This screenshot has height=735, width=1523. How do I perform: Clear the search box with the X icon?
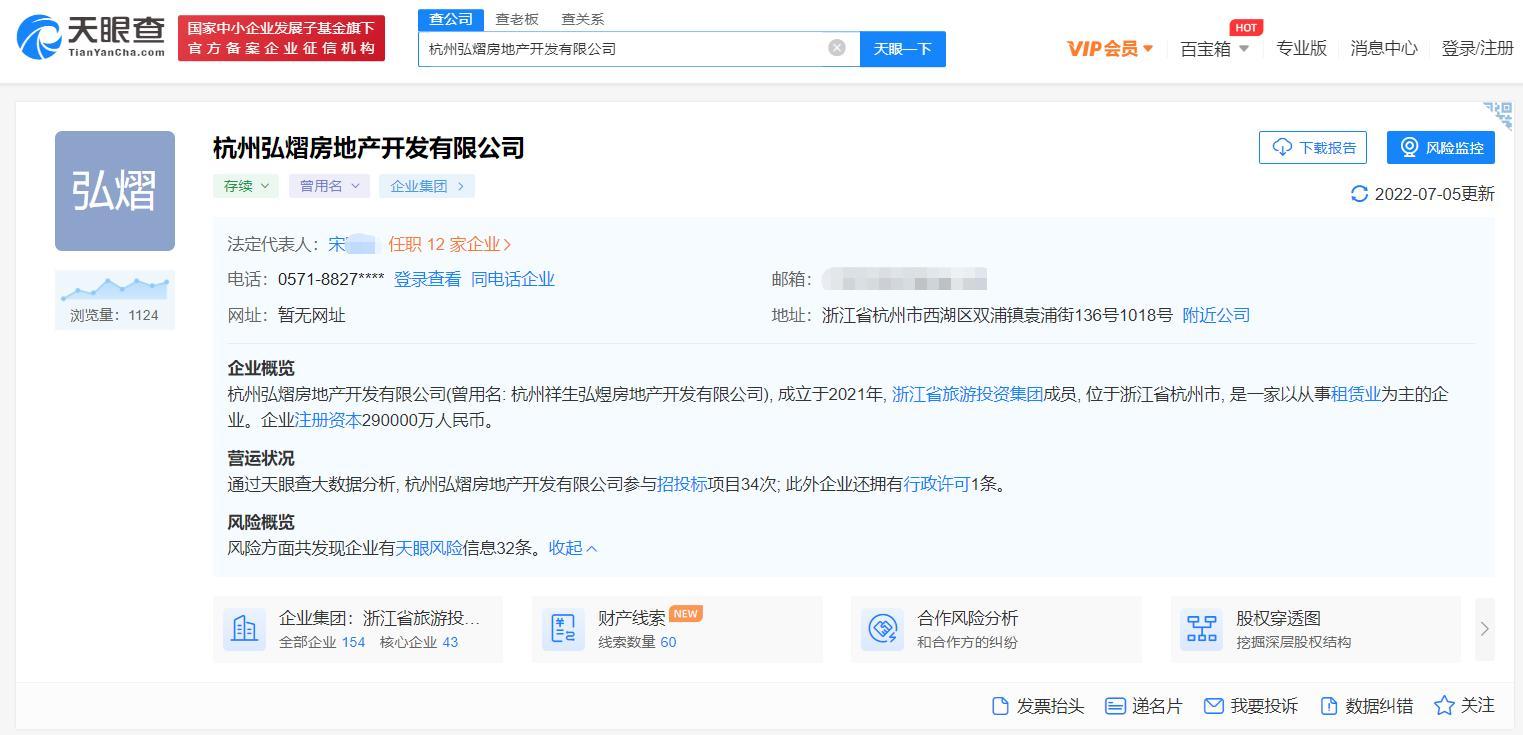pyautogui.click(x=837, y=47)
